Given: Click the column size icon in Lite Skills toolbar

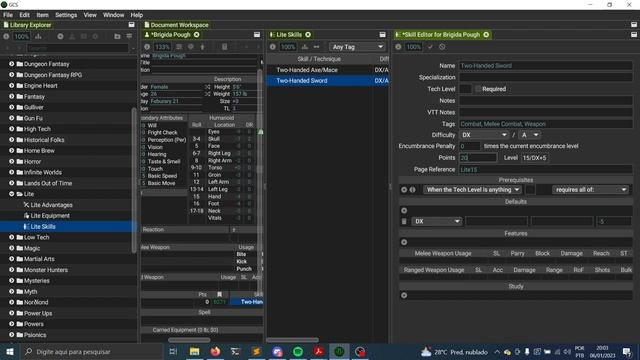Looking at the screenshot, I should [x=316, y=47].
